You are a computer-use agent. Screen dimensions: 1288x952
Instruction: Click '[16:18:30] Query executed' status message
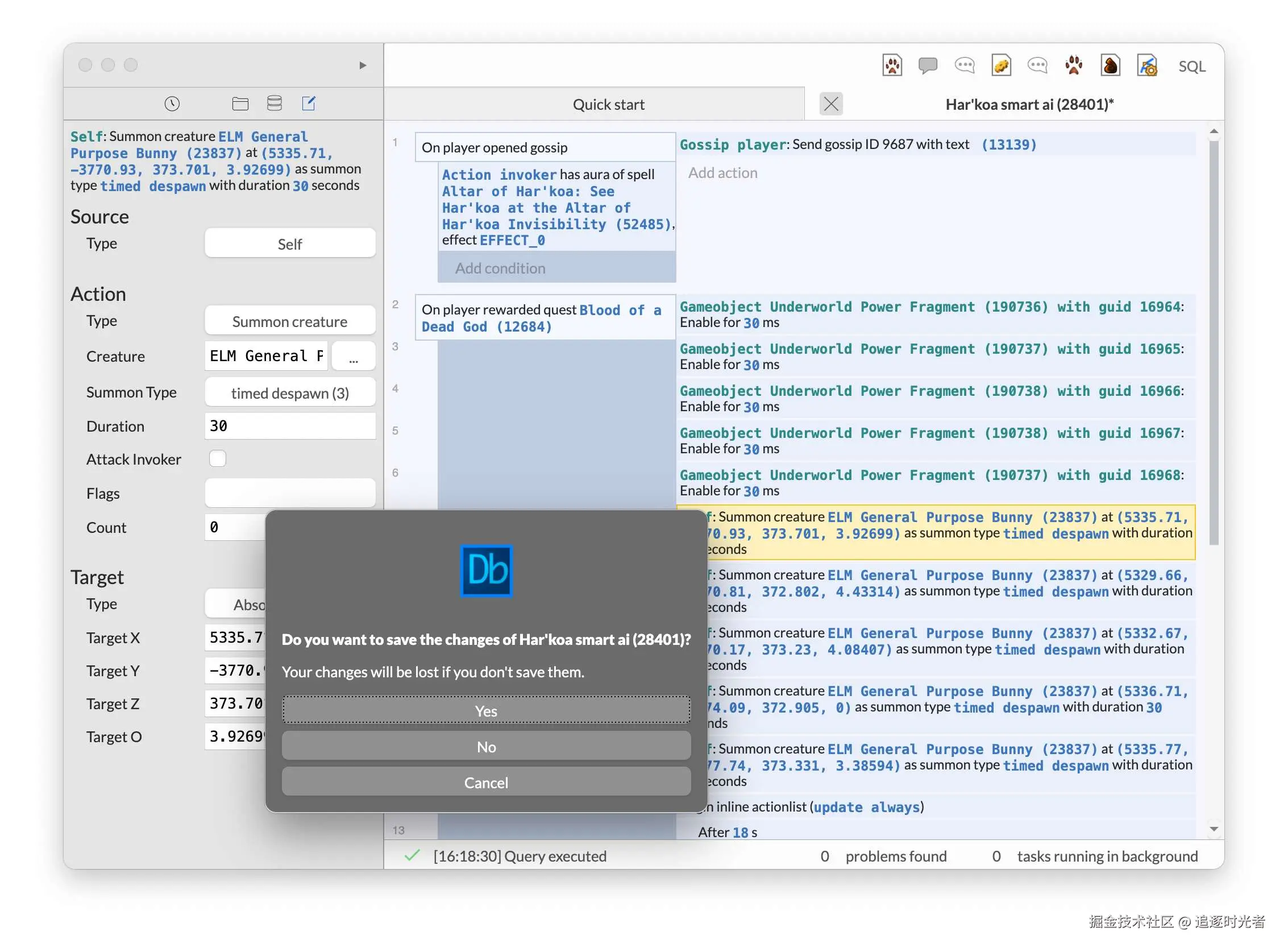click(520, 858)
